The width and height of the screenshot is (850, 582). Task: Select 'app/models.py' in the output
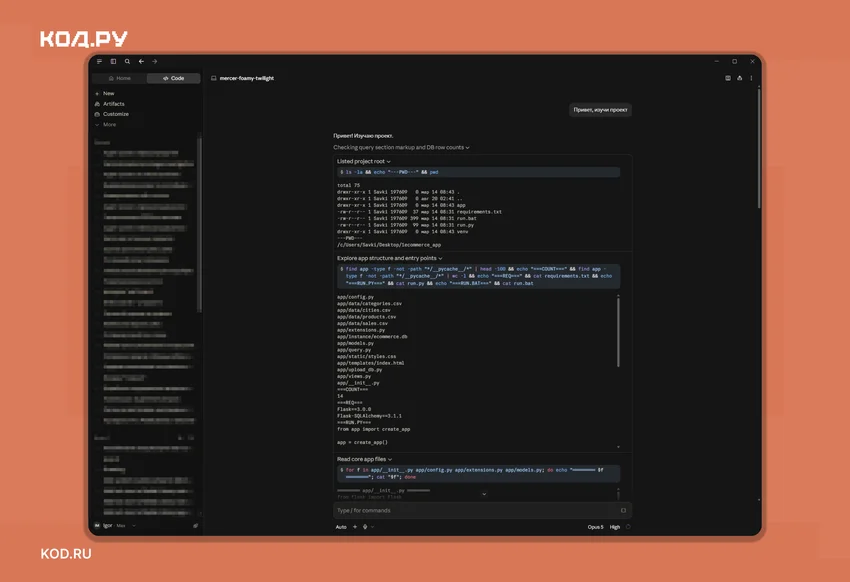(x=355, y=343)
